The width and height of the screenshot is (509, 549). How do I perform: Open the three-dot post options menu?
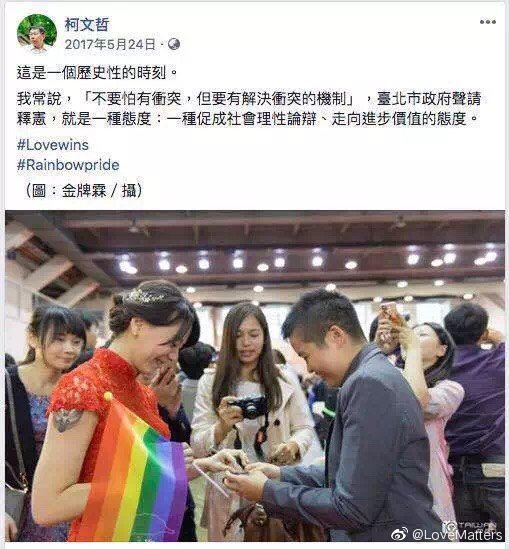(488, 22)
